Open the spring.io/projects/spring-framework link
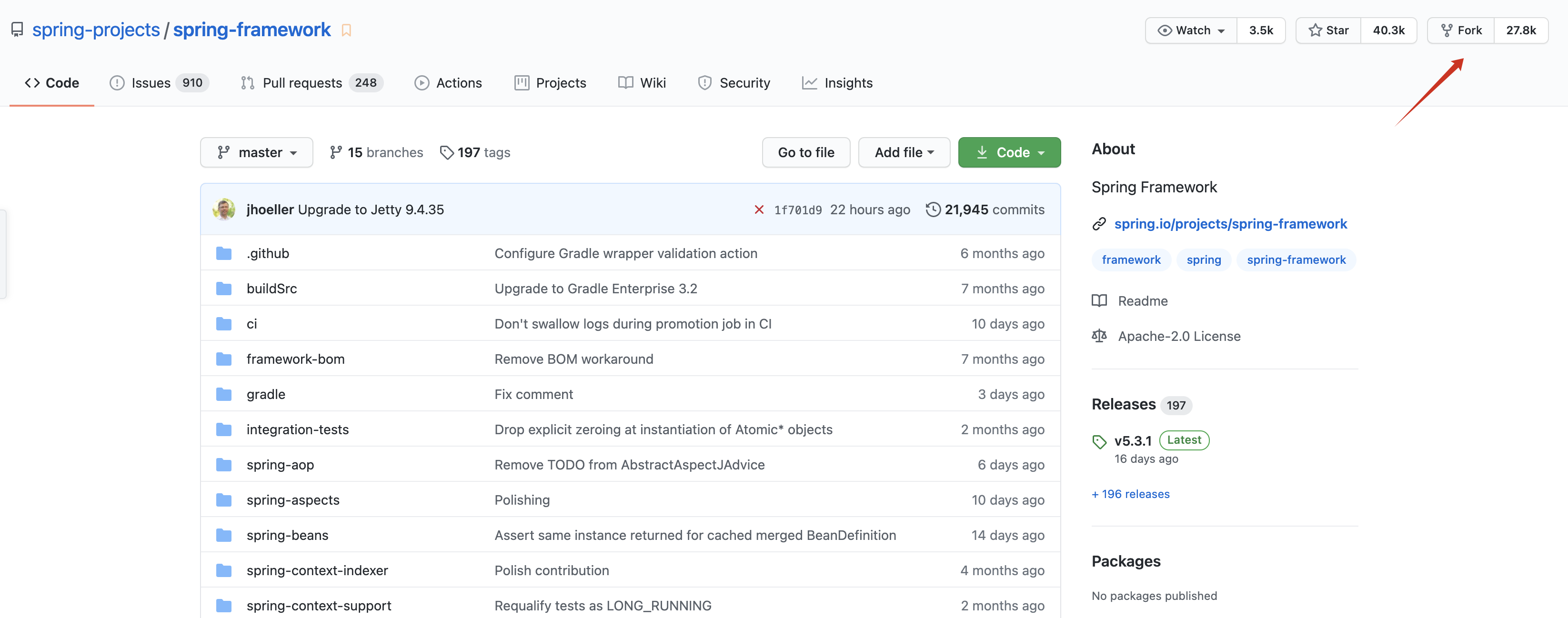 1230,224
